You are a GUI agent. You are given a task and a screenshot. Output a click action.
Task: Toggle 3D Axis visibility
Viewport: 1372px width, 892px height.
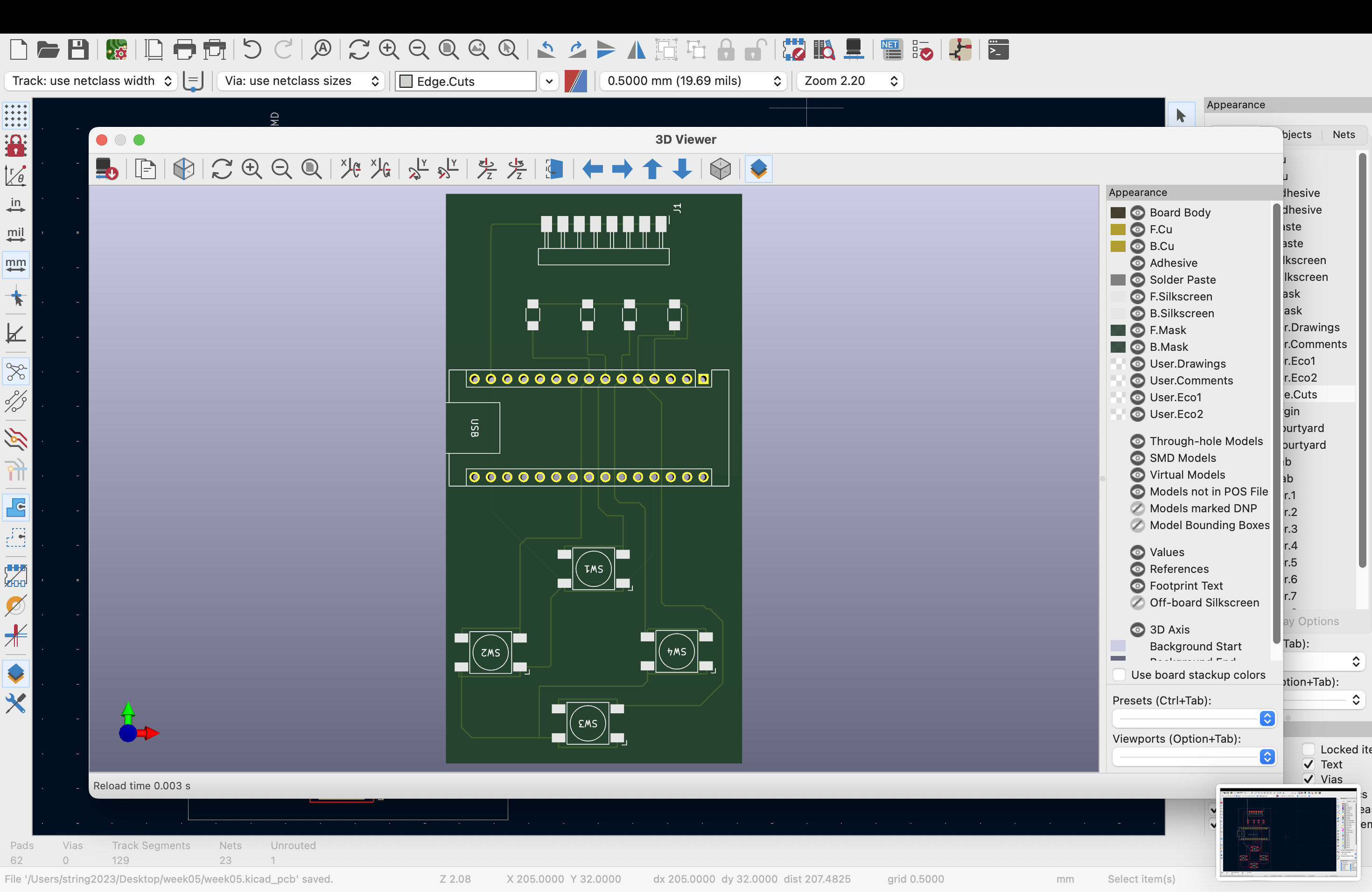(x=1137, y=630)
